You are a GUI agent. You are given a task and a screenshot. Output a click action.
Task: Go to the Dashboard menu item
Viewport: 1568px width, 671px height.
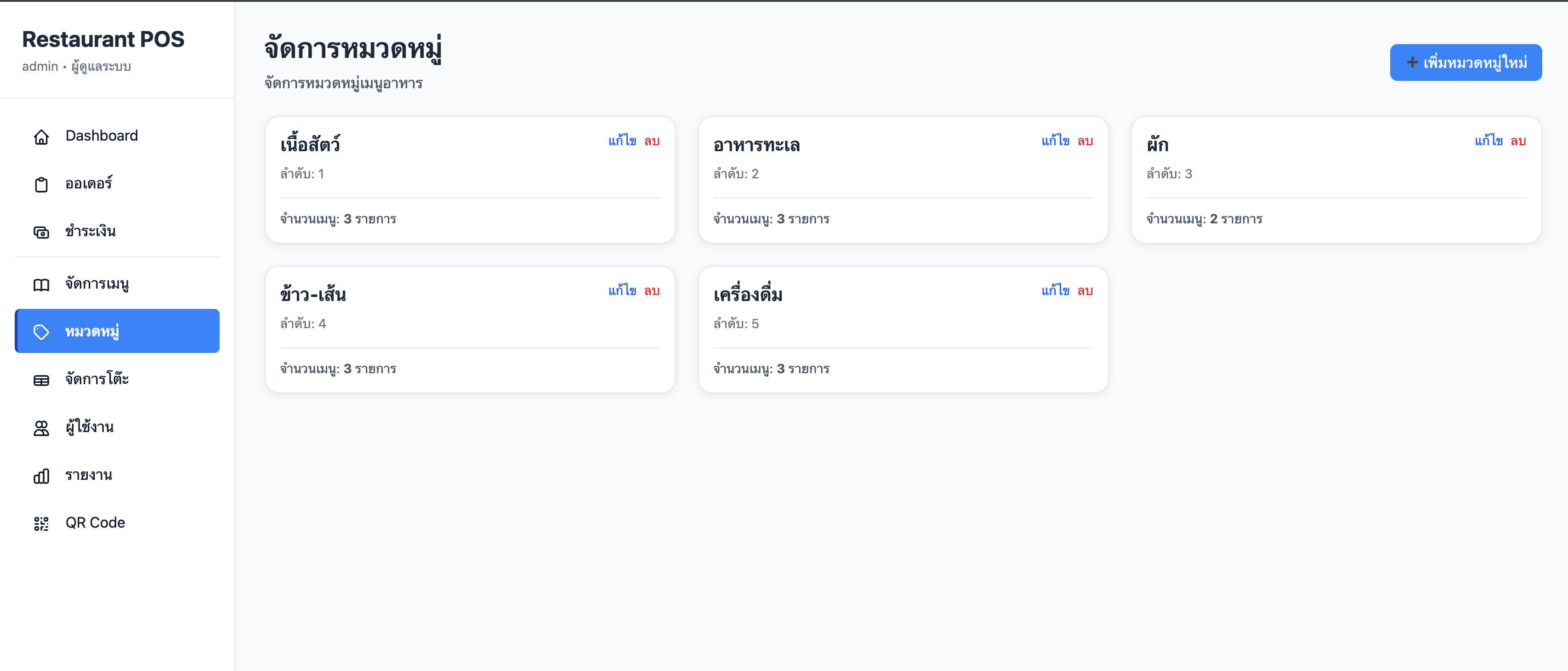tap(102, 136)
